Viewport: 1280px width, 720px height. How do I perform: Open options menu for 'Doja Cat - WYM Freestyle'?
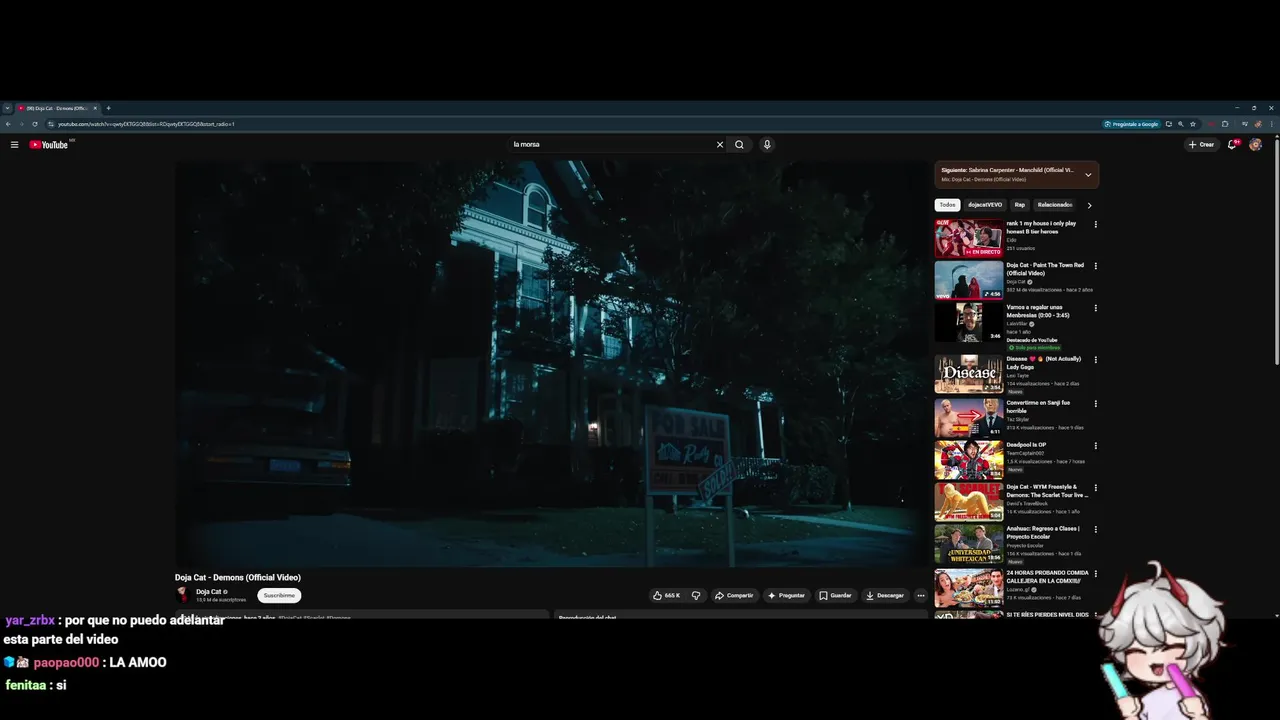pyautogui.click(x=1095, y=488)
